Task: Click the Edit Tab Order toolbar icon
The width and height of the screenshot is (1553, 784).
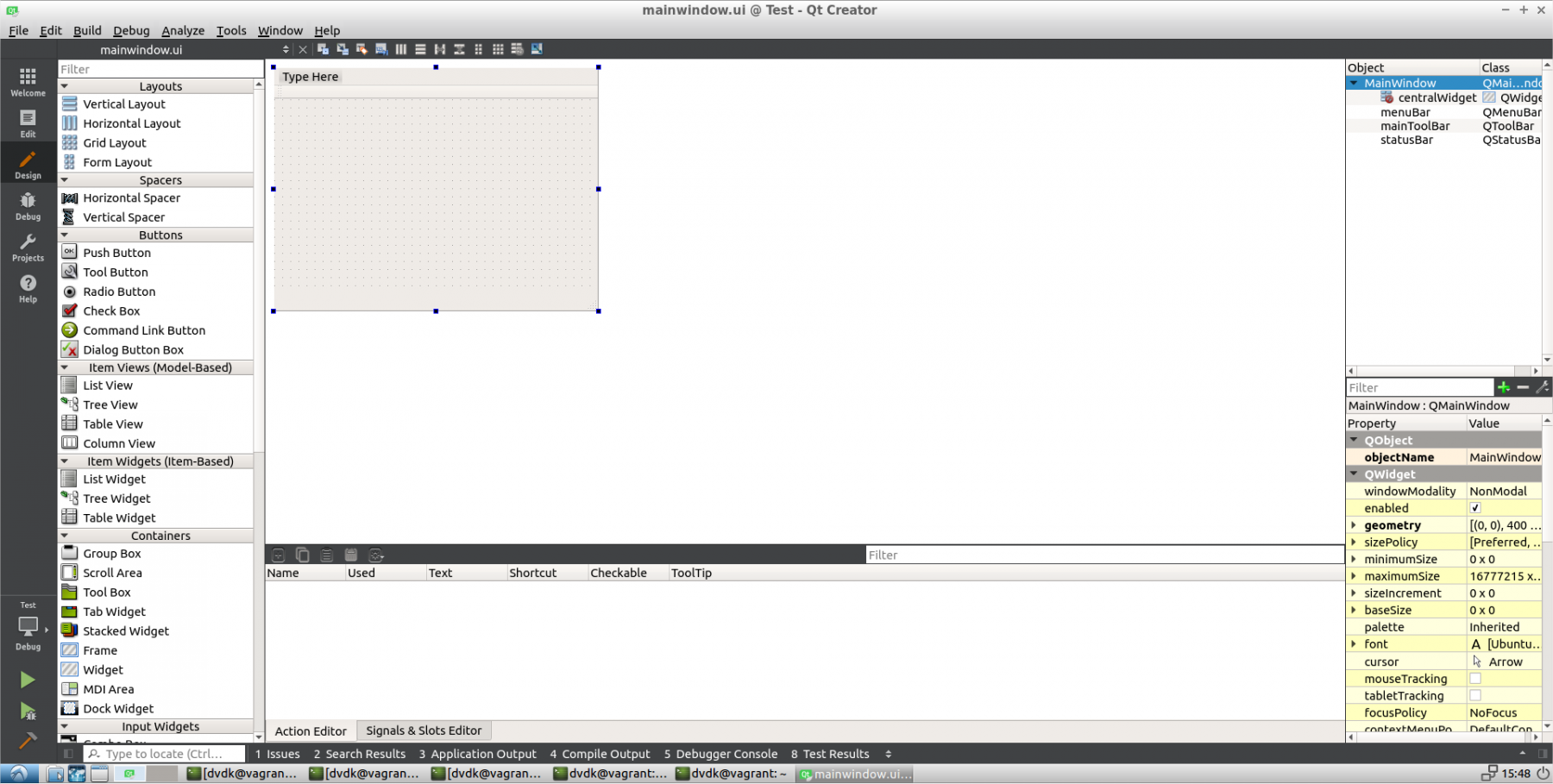Action: [381, 49]
